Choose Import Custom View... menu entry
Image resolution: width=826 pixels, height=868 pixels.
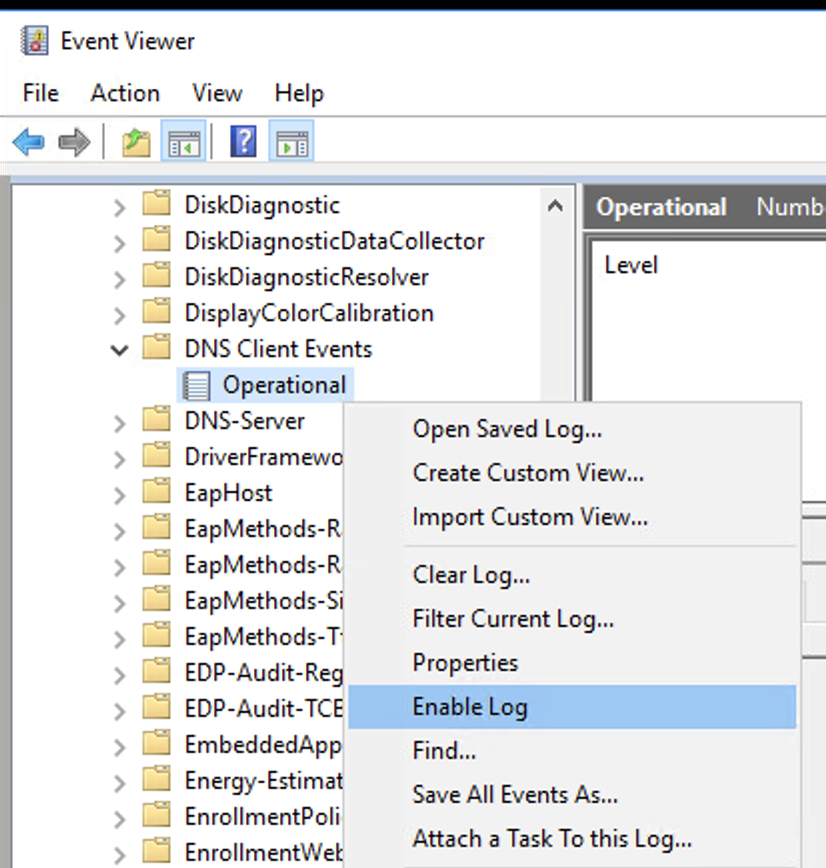(572, 517)
